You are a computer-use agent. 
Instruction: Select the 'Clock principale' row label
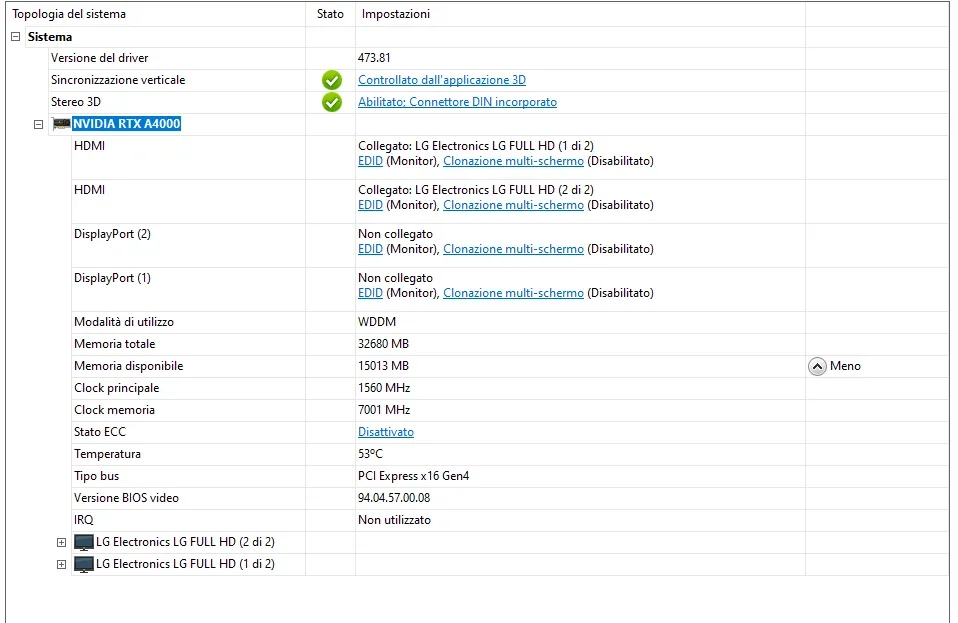pyautogui.click(x=117, y=388)
